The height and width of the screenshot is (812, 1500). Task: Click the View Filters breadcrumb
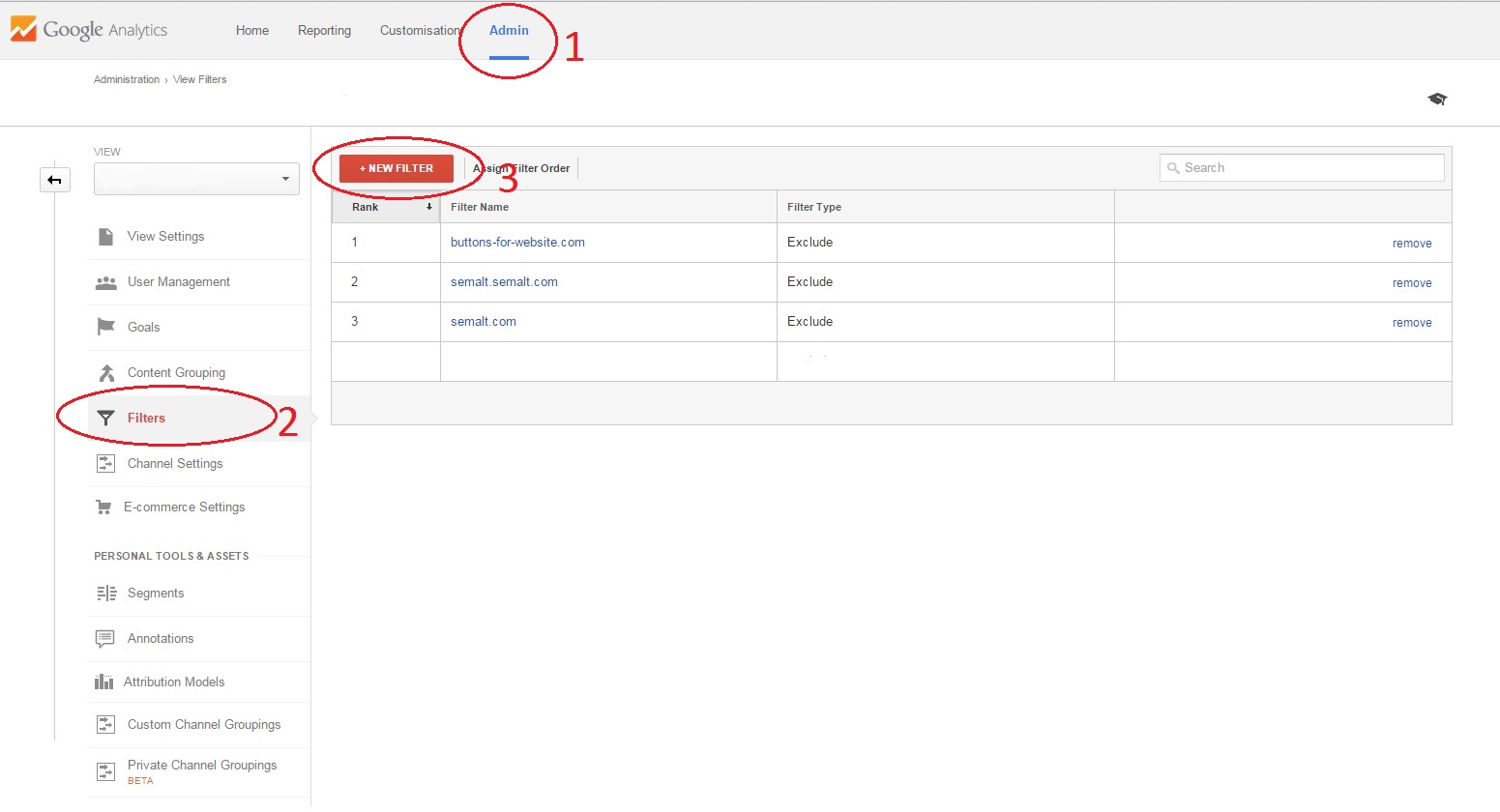pyautogui.click(x=200, y=80)
